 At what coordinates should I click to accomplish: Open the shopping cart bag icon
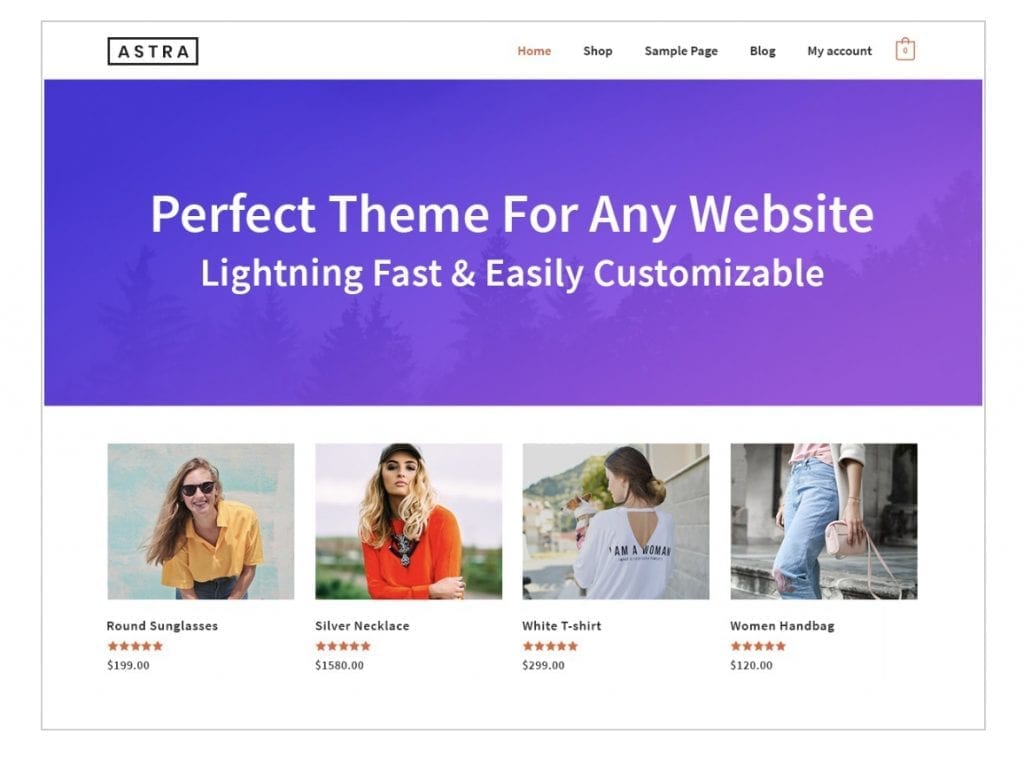click(x=904, y=50)
